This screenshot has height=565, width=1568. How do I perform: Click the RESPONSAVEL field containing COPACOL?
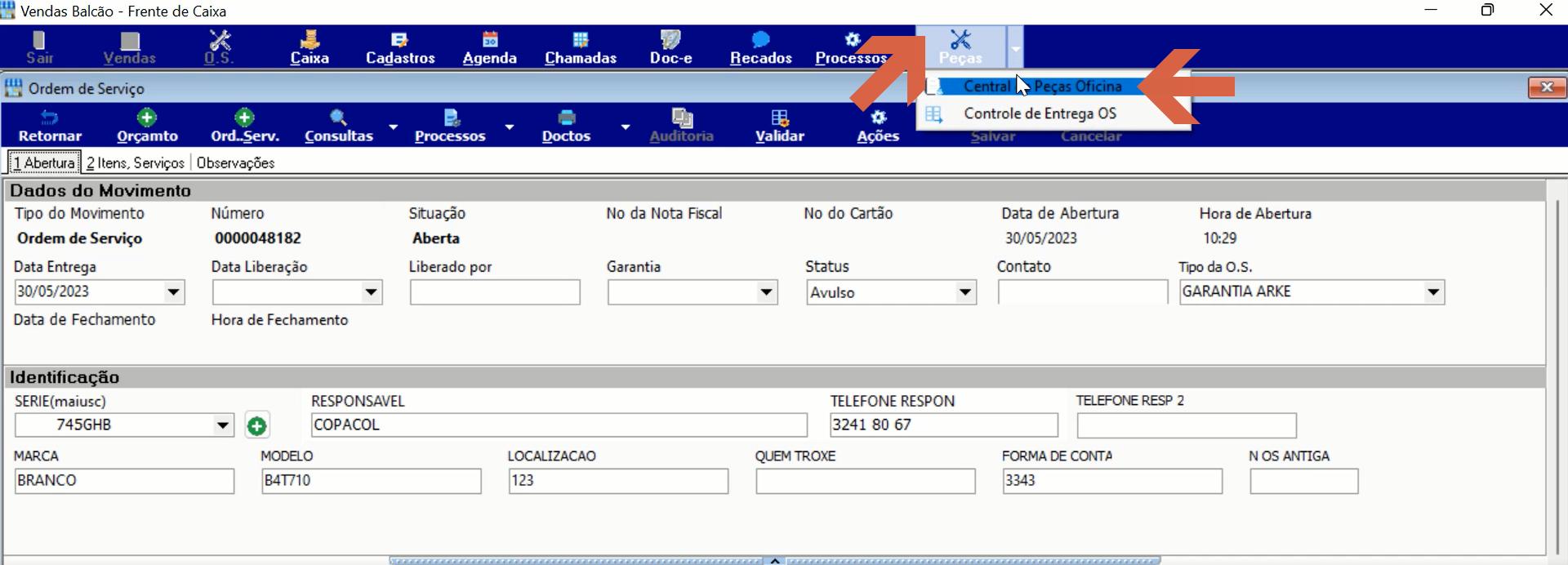pyautogui.click(x=559, y=425)
